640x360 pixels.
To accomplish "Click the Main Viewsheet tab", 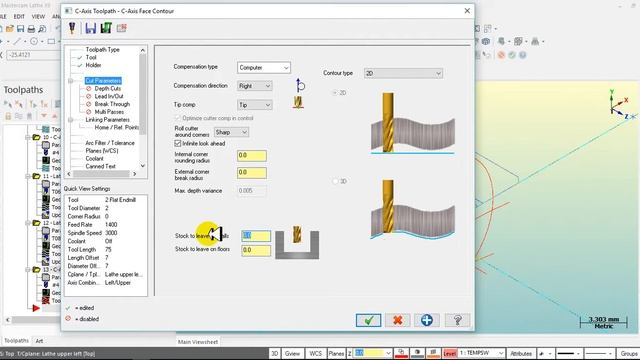I will [x=198, y=342].
